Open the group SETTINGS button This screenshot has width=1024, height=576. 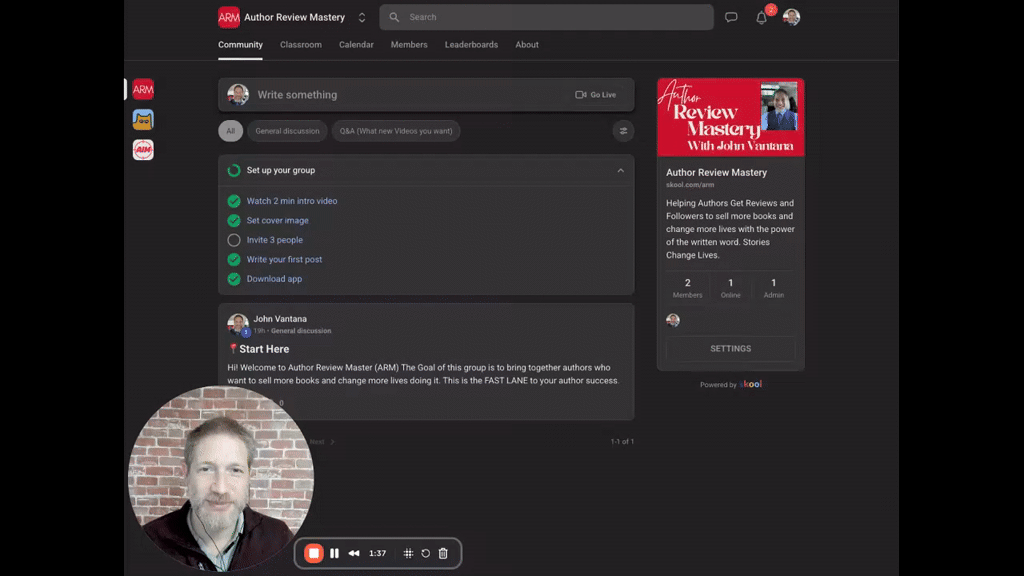[730, 349]
